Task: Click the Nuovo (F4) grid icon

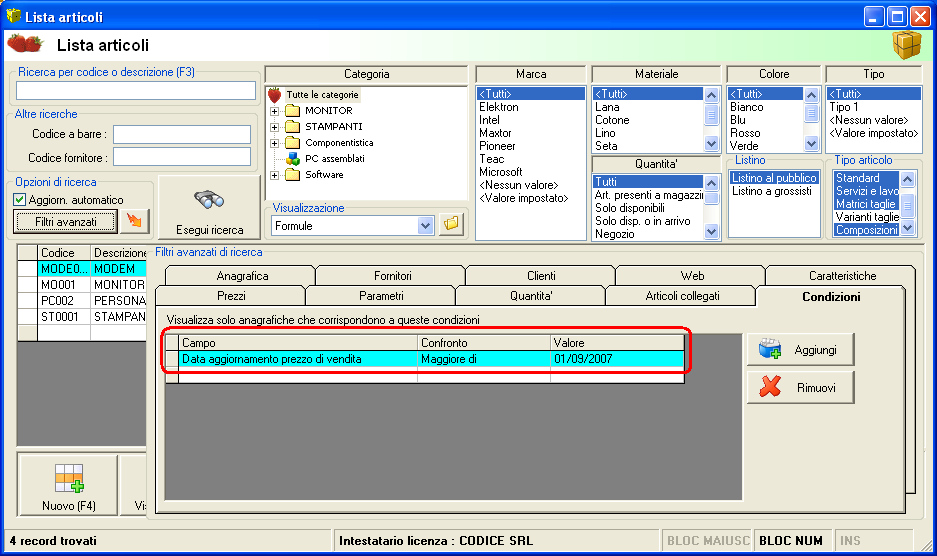Action: [x=68, y=477]
